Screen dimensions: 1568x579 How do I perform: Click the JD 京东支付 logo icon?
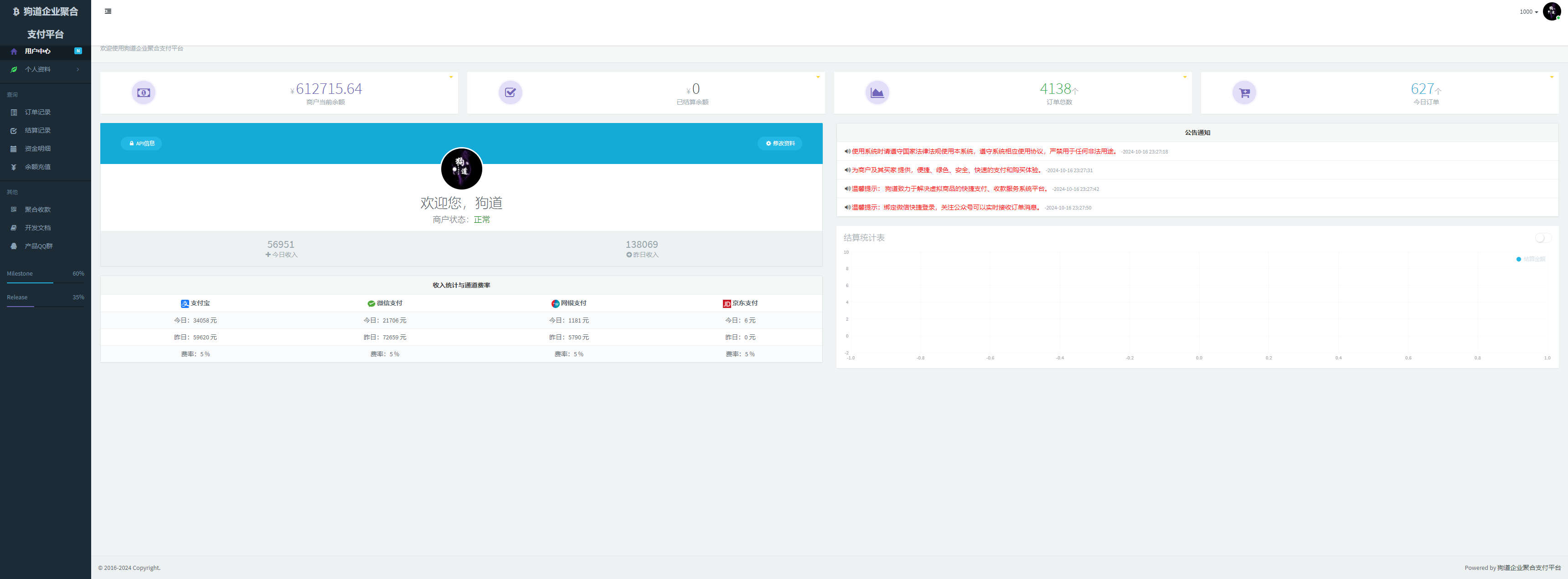tap(726, 303)
